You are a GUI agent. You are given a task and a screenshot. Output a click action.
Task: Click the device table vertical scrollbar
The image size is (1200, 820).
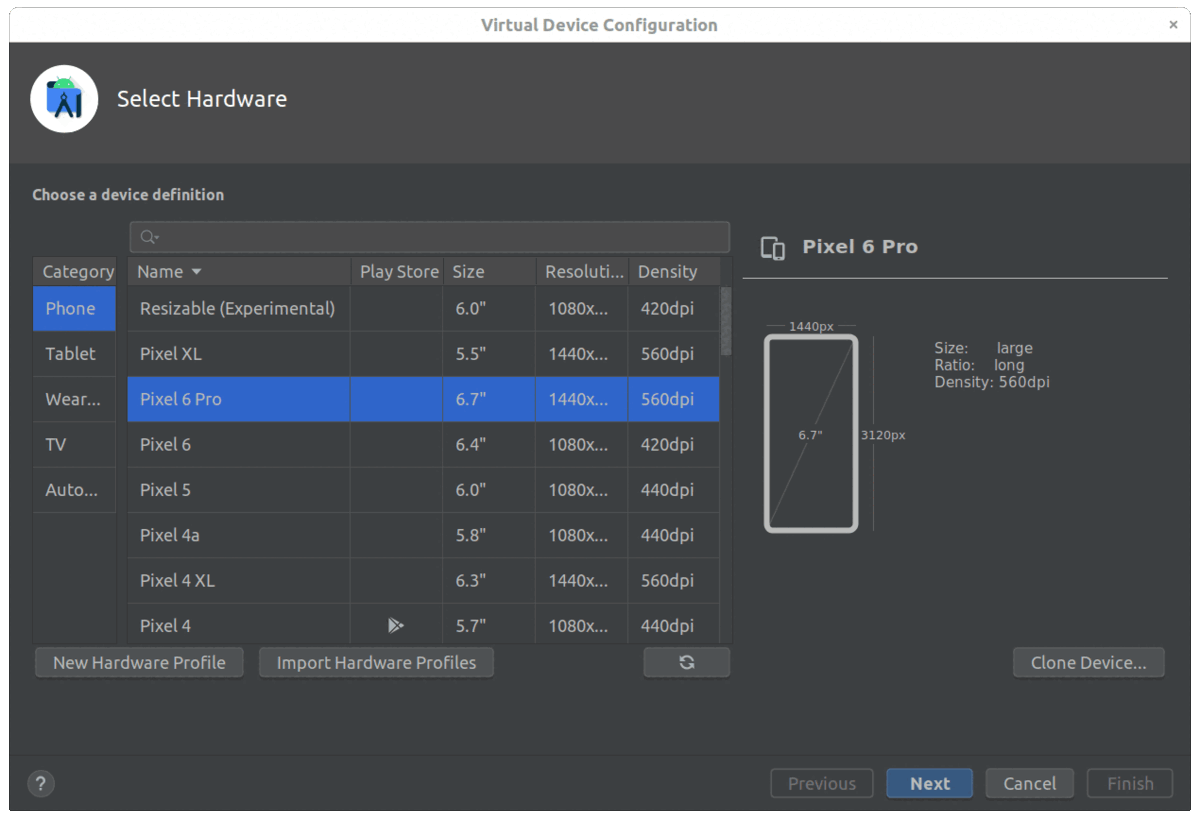click(x=726, y=320)
